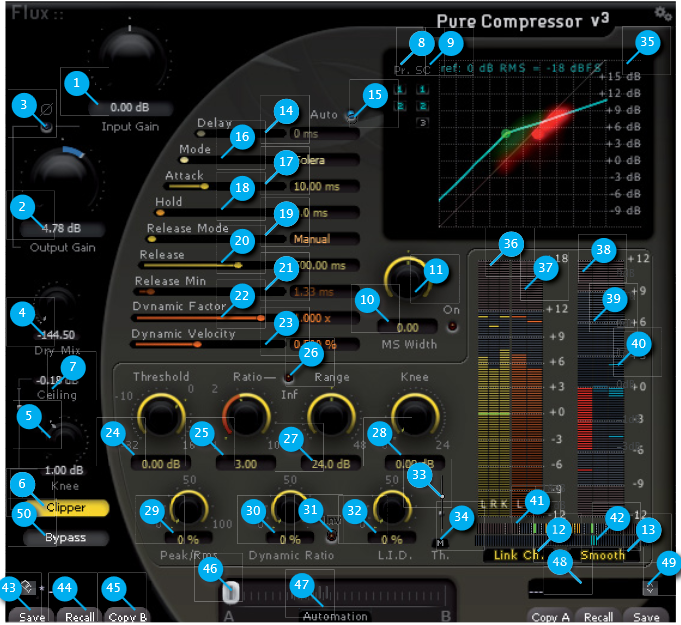Toggle MS Width On switch
681x625 pixels.
452,326
